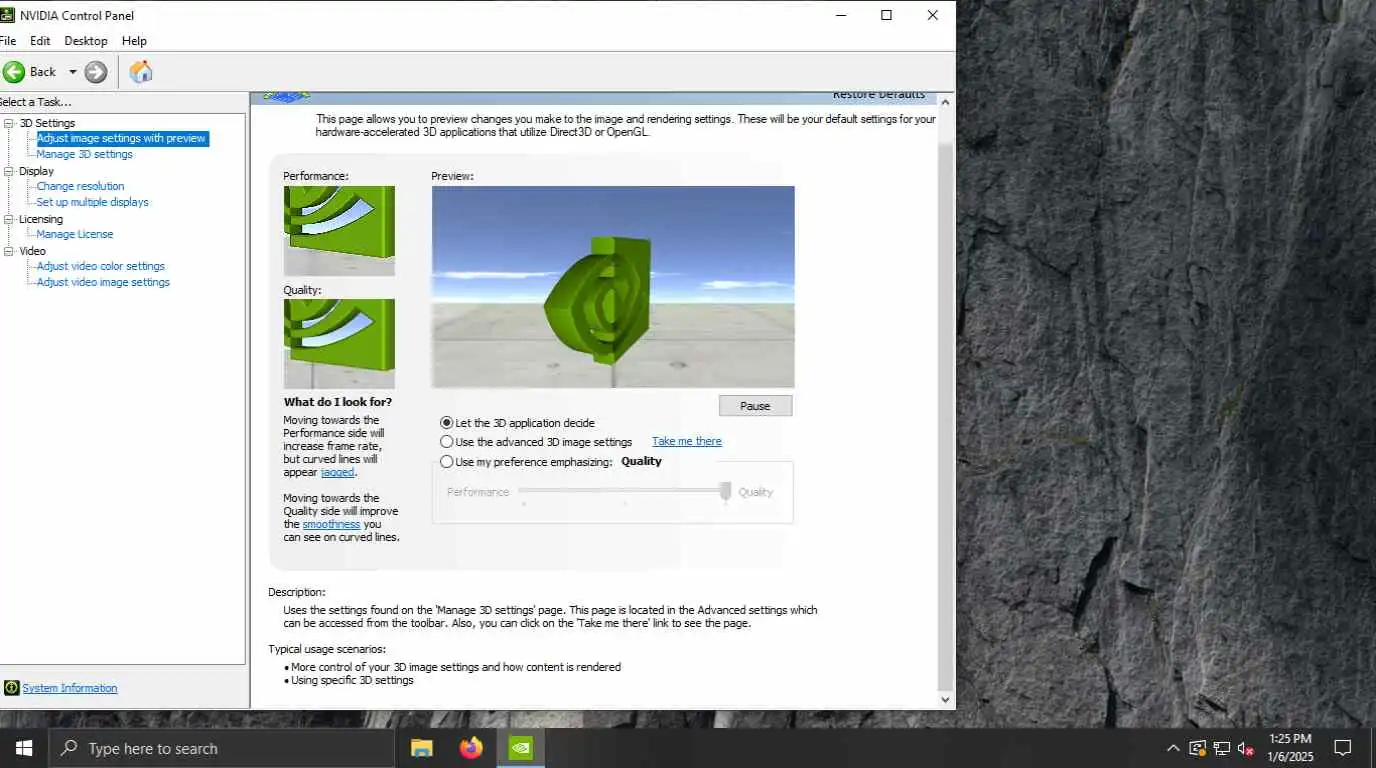Select Adjust image settings with preview
1376x768 pixels.
(x=122, y=139)
